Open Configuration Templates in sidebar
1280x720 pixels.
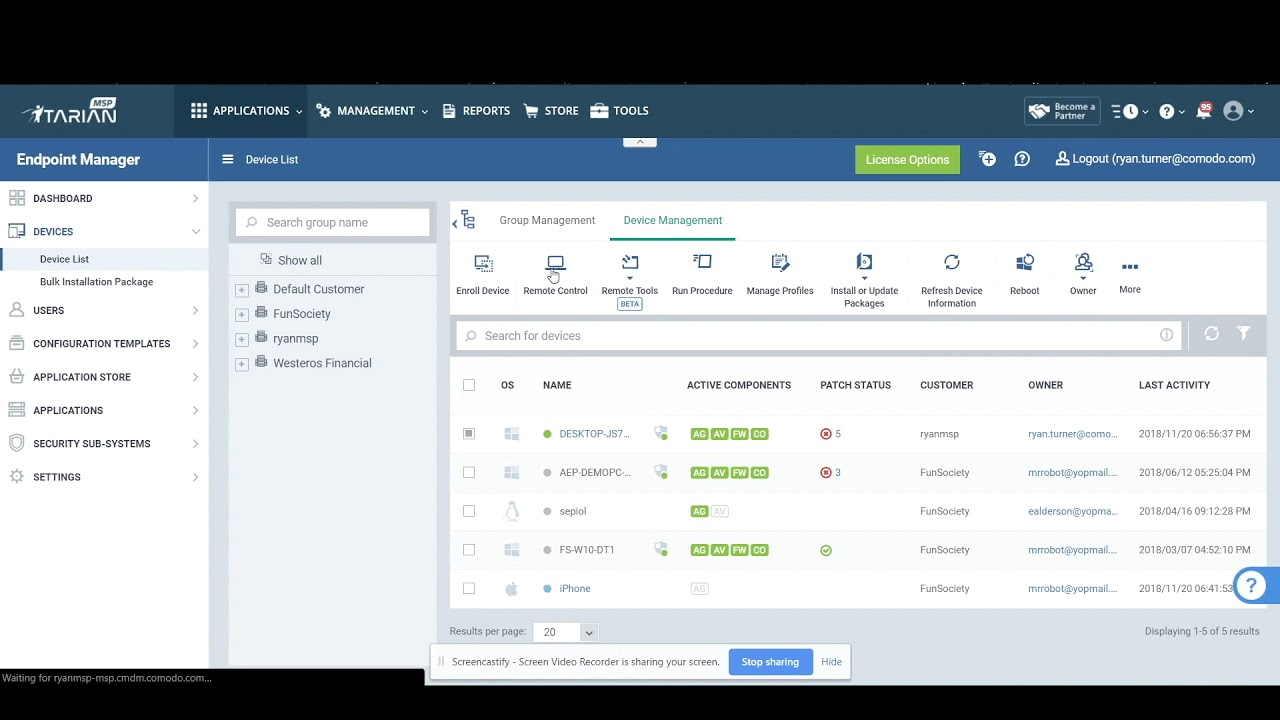coord(104,344)
